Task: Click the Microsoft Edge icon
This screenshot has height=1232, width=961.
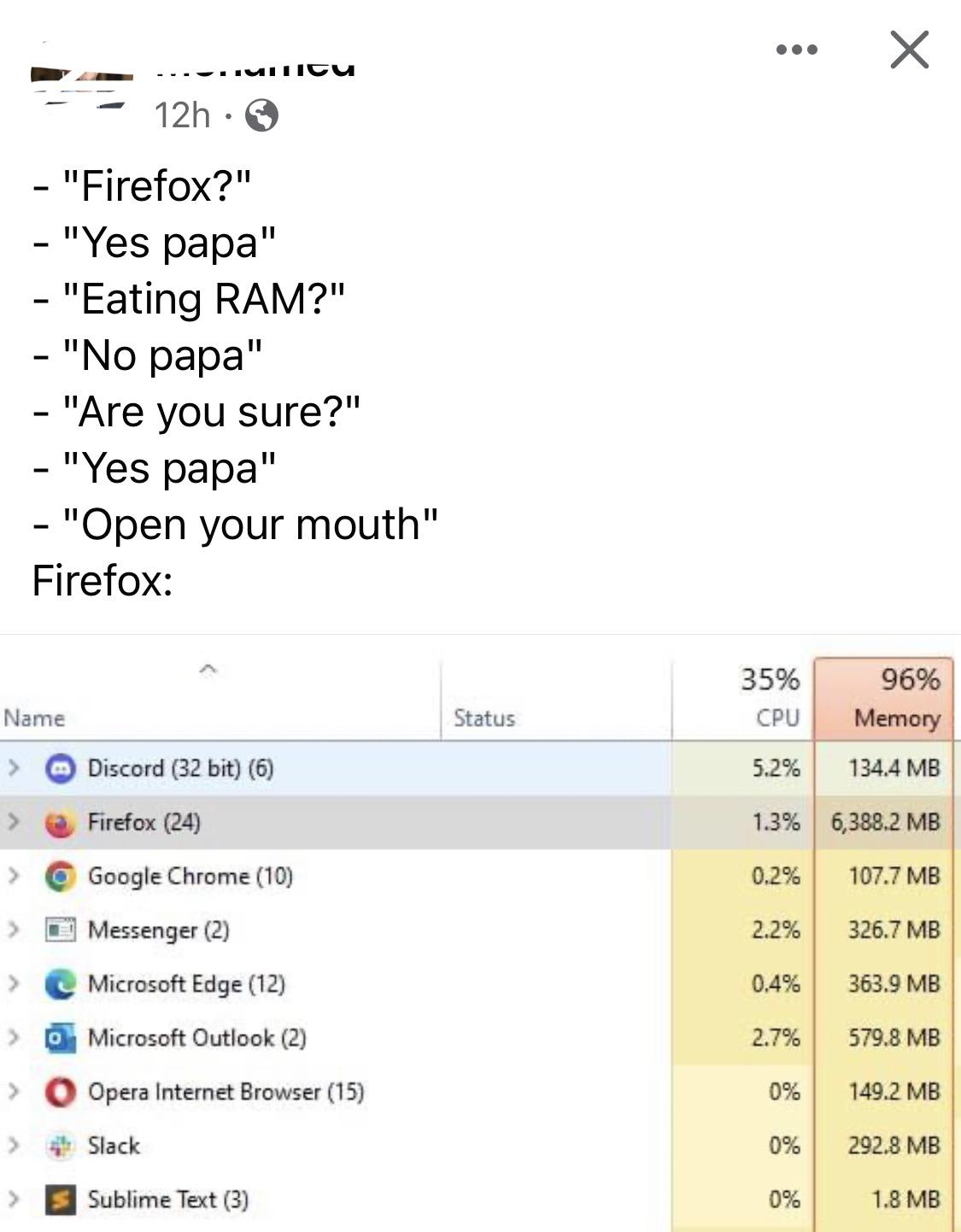Action: click(x=60, y=984)
